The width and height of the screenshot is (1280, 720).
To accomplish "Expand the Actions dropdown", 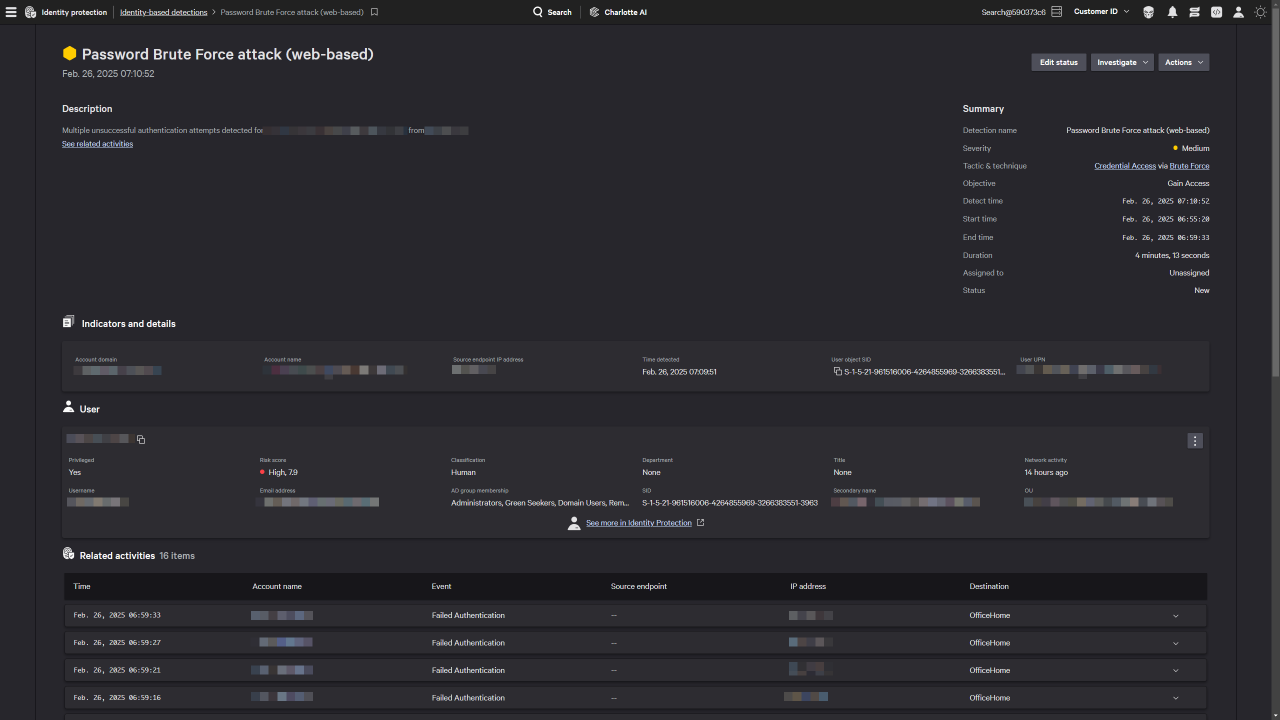I will [1184, 62].
